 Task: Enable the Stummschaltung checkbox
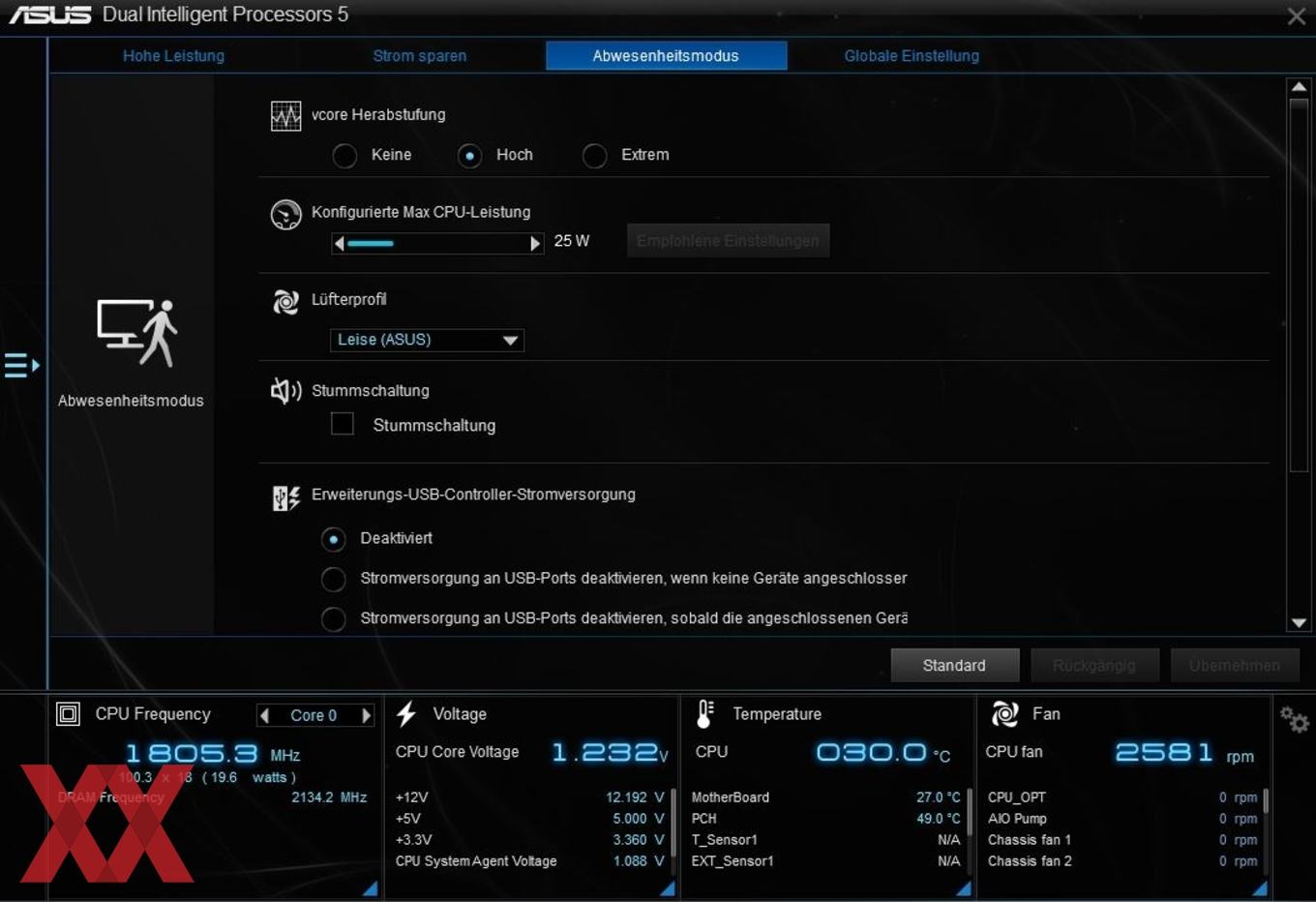click(x=343, y=424)
